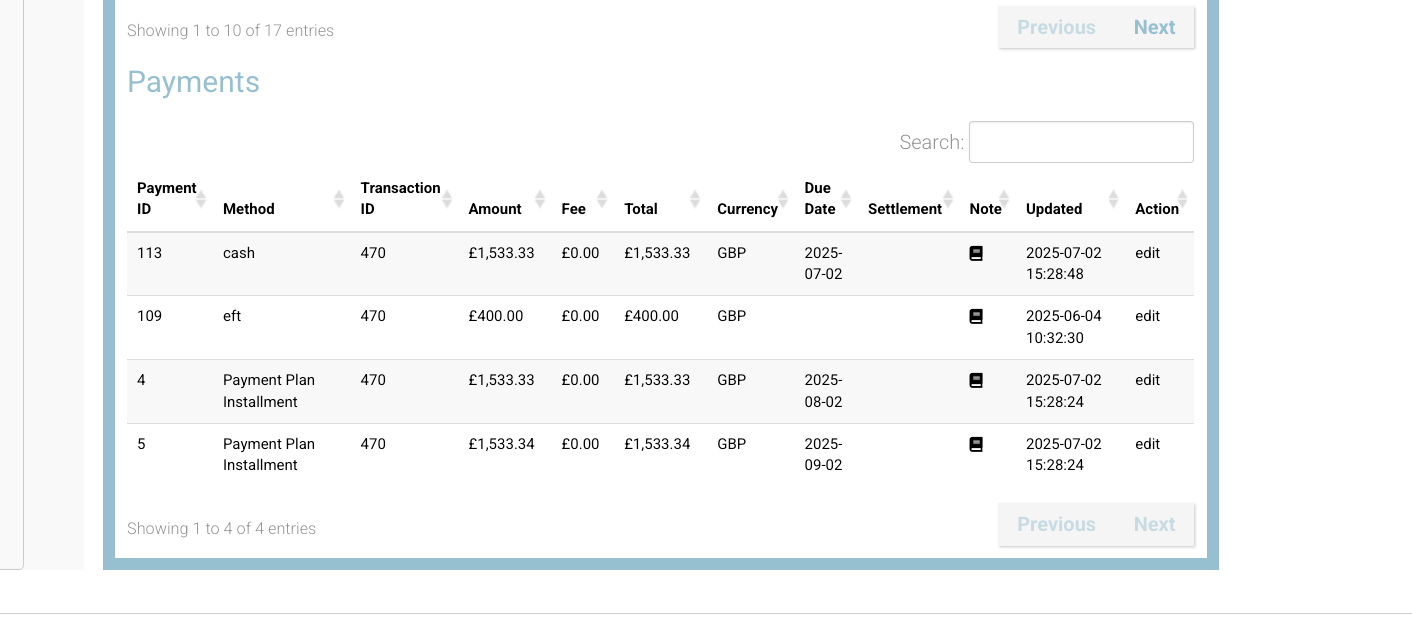Screen dimensions: 1412x628
Task: Sort payments by Due Date
Action: [x=846, y=198]
